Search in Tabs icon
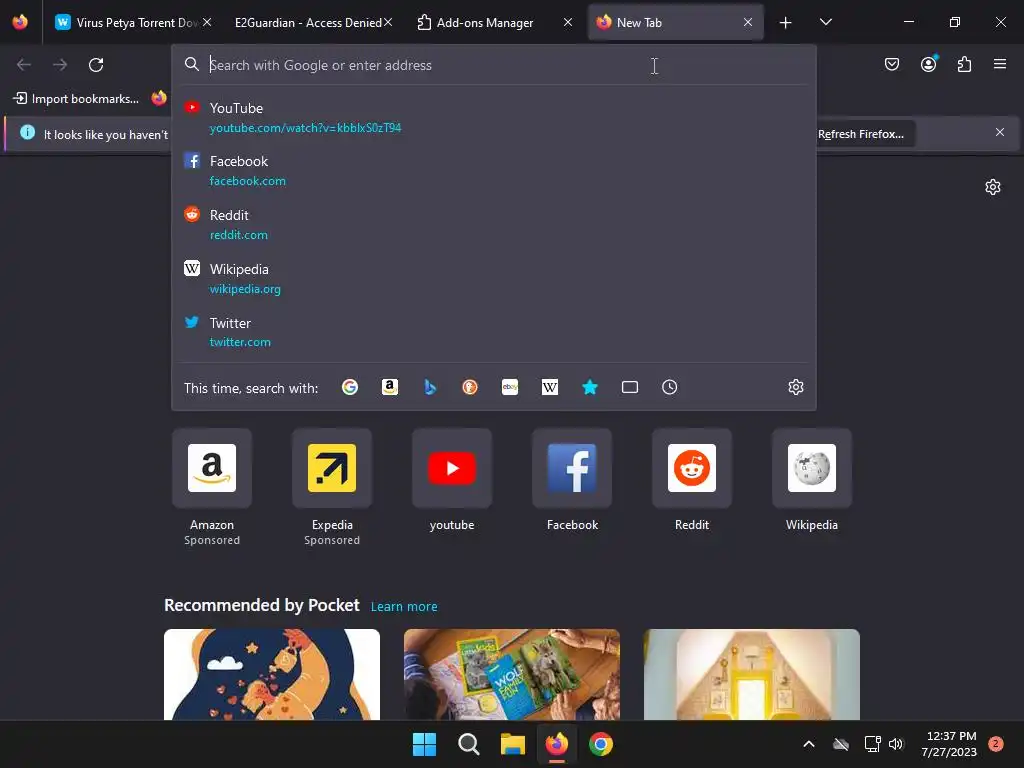The height and width of the screenshot is (768, 1024). (630, 387)
